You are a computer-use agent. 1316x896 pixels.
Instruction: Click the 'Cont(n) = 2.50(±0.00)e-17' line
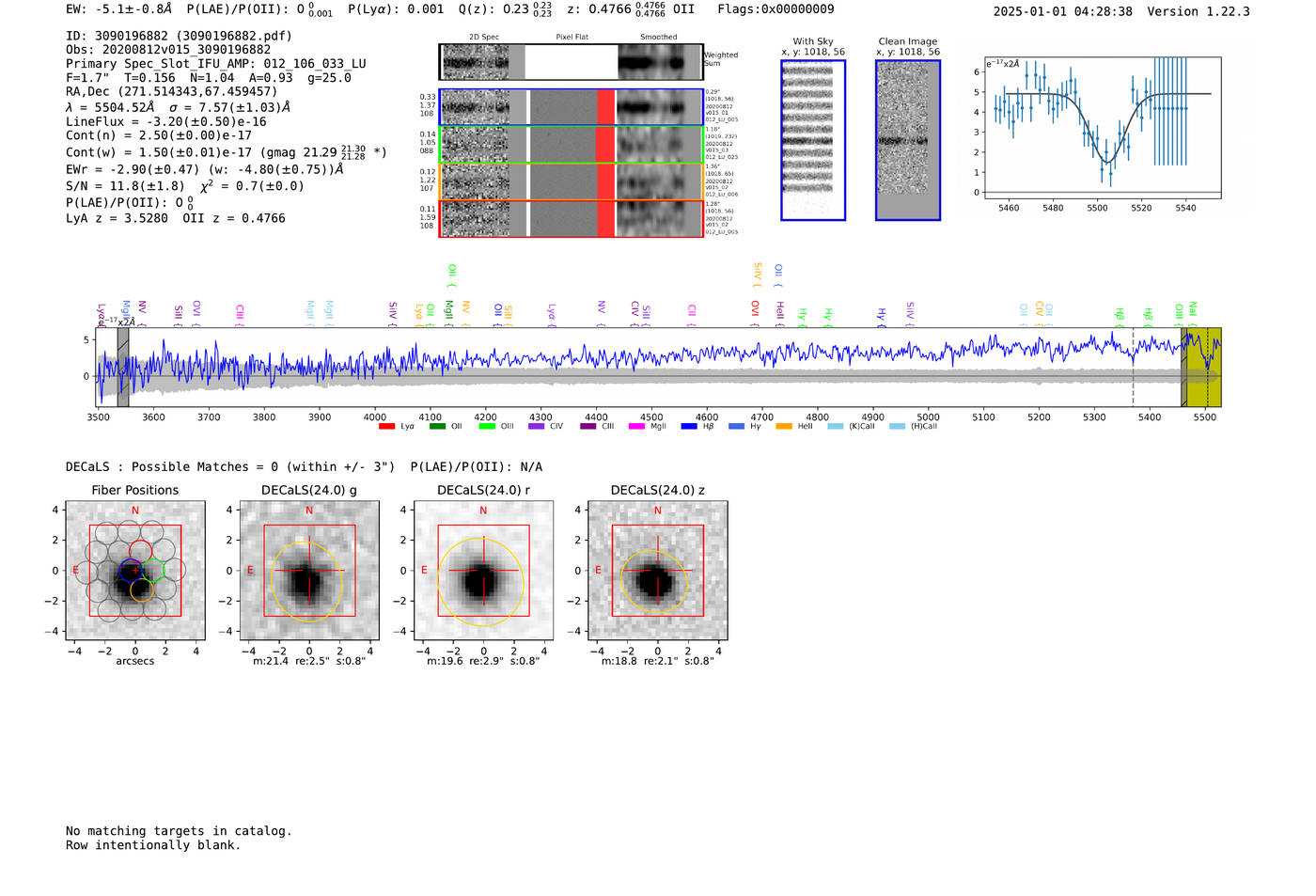point(159,135)
